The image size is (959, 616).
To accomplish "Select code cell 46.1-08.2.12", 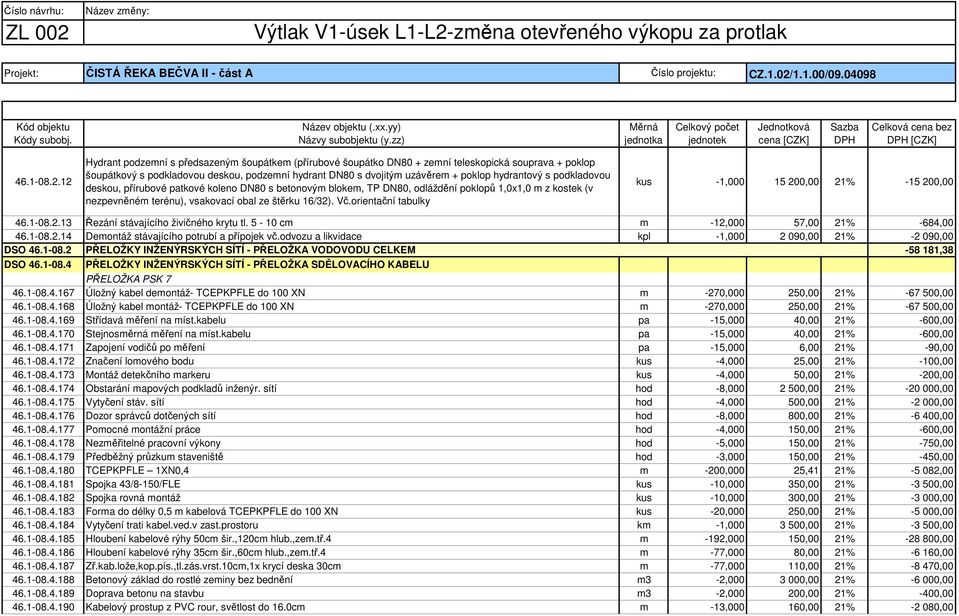I will coord(43,182).
